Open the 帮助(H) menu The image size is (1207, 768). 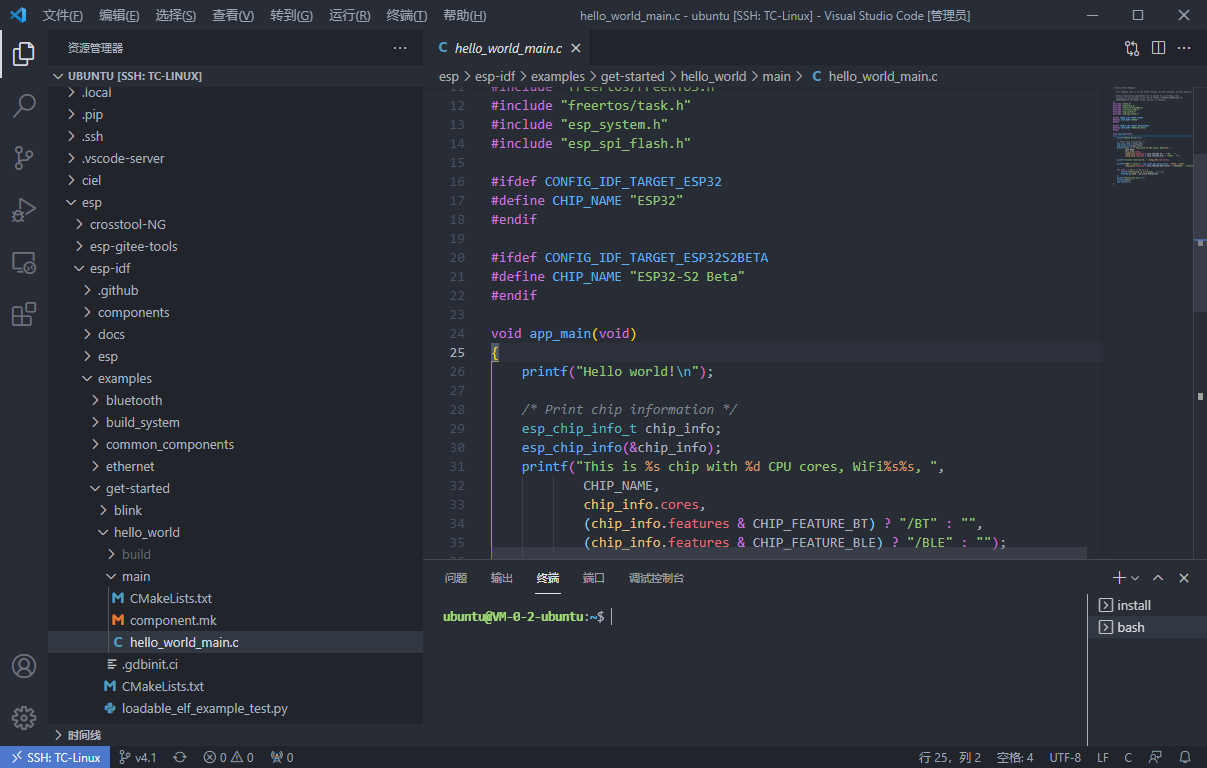pos(464,15)
